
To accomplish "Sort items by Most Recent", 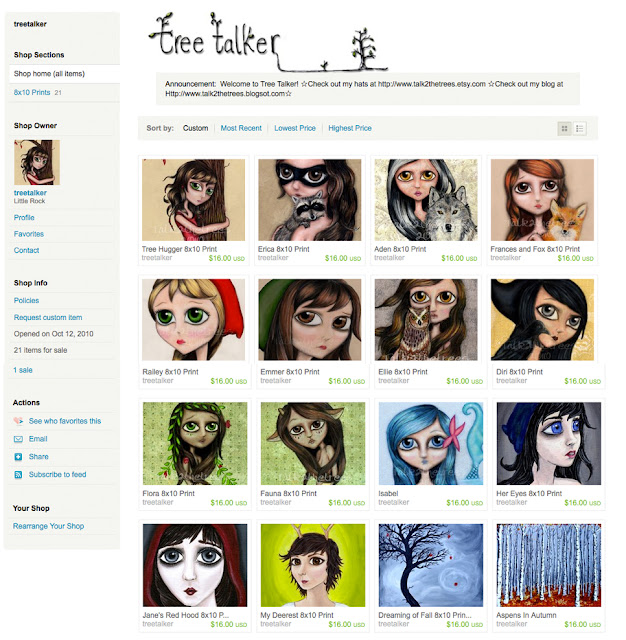I will [241, 128].
